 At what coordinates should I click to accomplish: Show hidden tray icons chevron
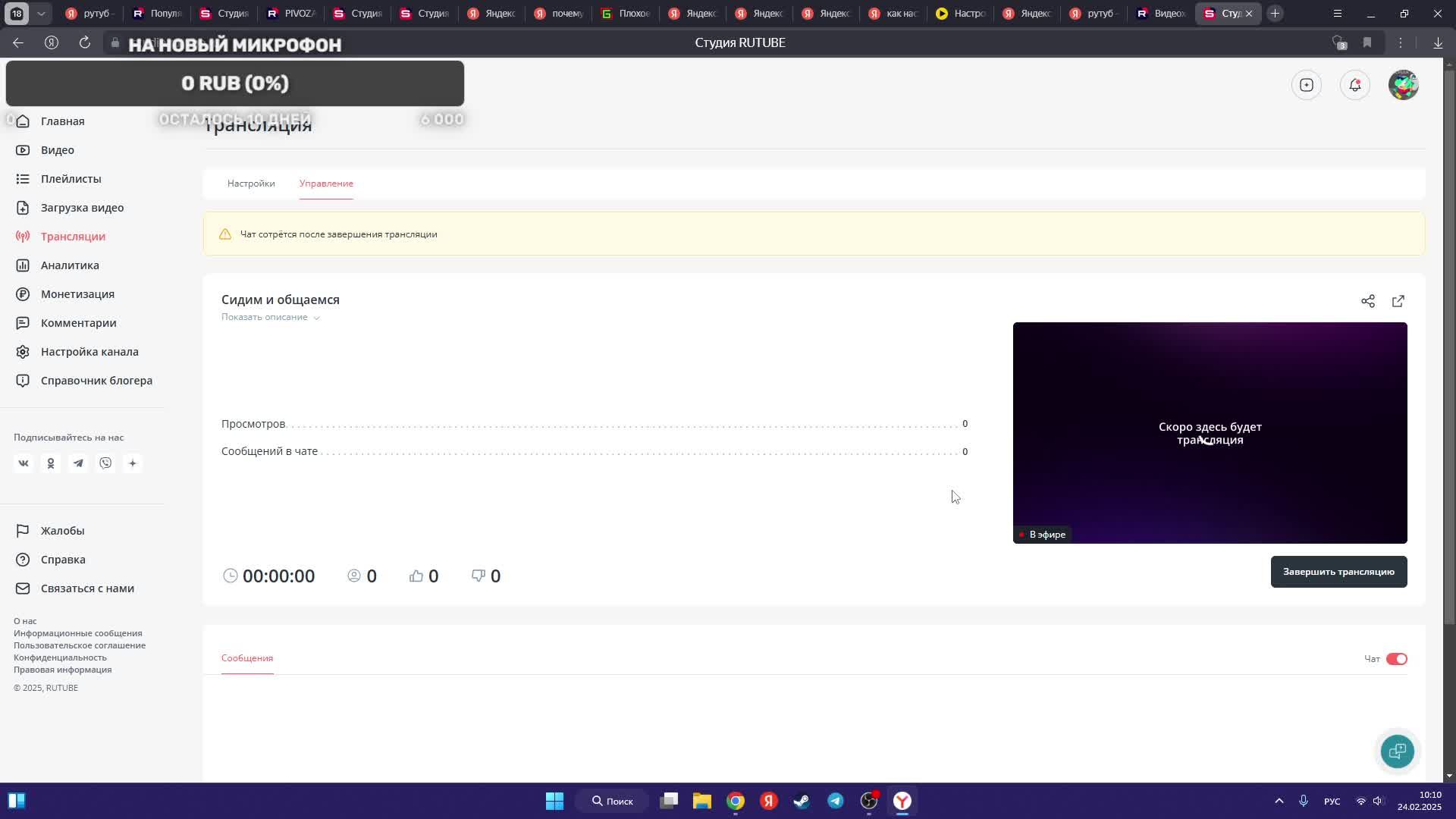pyautogui.click(x=1279, y=801)
